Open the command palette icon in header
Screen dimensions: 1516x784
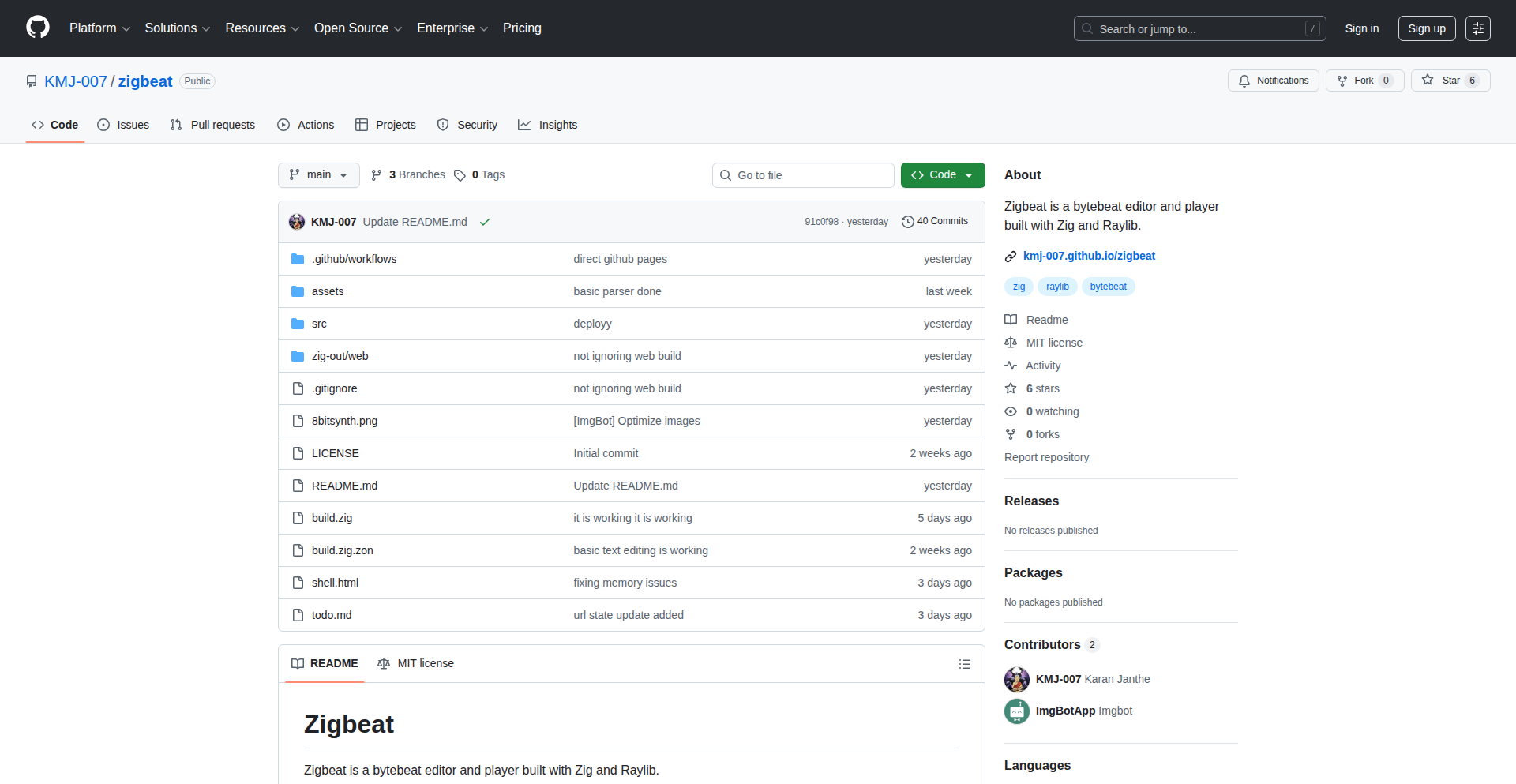coord(1477,28)
